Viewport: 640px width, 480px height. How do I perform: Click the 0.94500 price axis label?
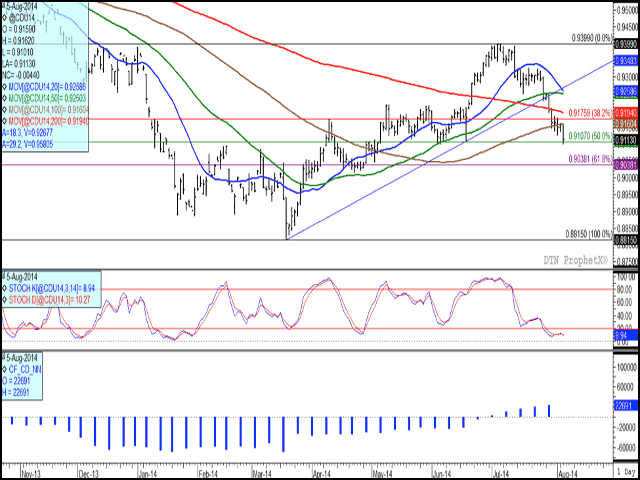(629, 29)
